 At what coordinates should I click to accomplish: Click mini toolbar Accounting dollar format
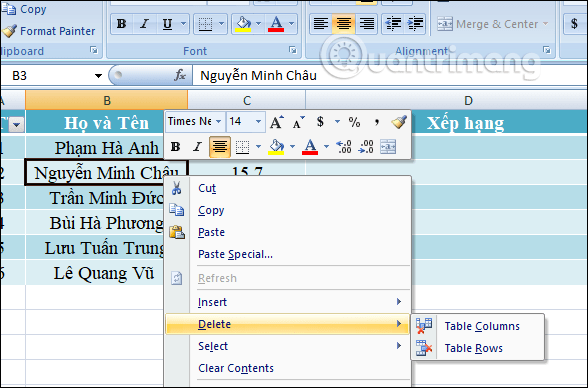coord(320,121)
